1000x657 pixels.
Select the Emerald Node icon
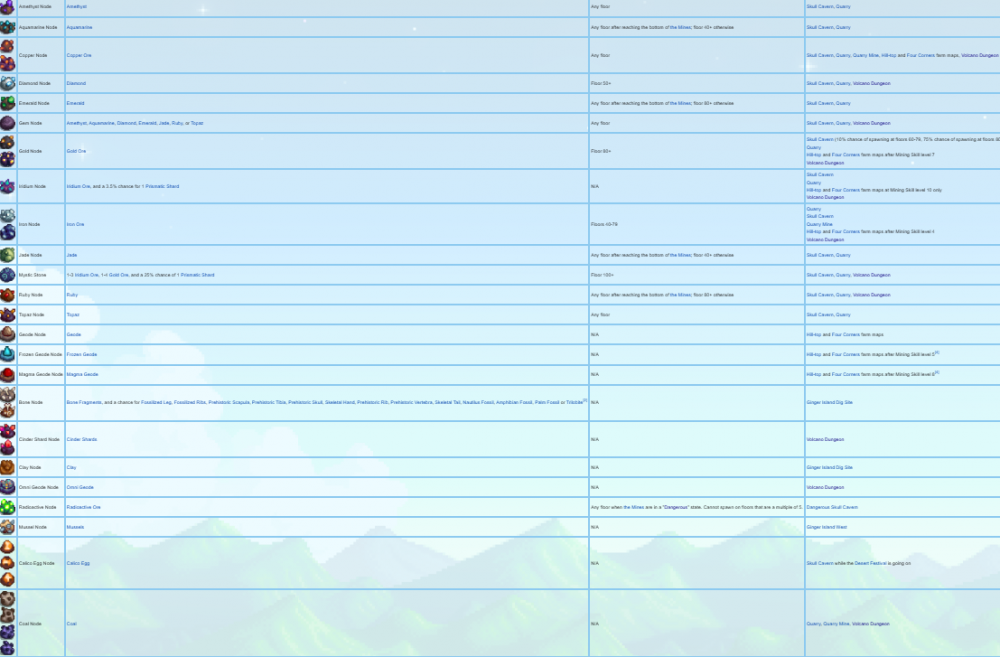coord(8,103)
